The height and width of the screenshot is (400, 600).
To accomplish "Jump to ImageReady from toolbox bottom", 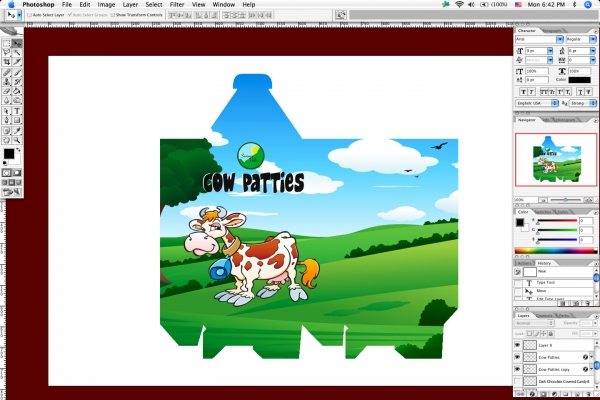I will pyautogui.click(x=11, y=192).
